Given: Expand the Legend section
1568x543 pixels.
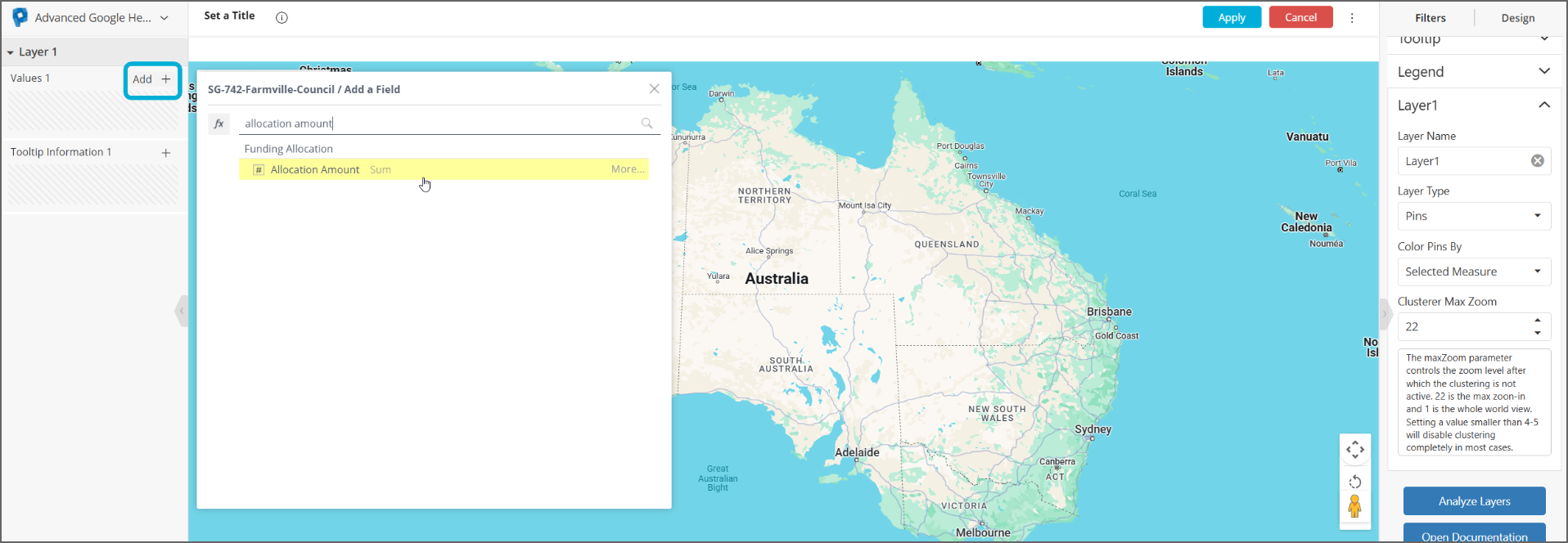Looking at the screenshot, I should click(1543, 72).
